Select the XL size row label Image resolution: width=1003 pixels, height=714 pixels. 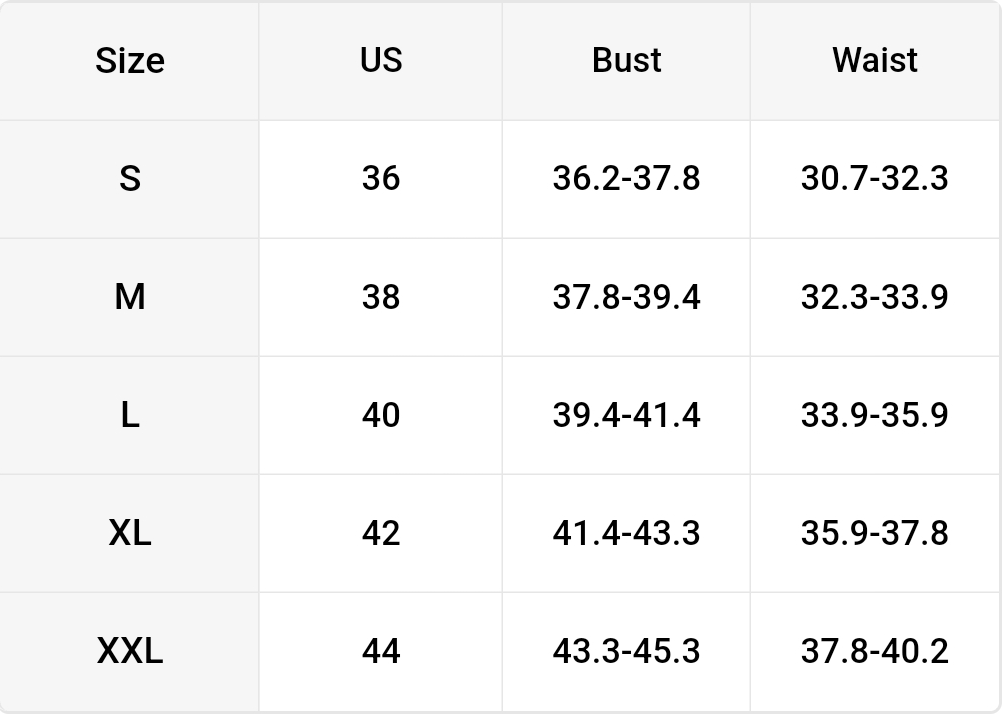(130, 533)
